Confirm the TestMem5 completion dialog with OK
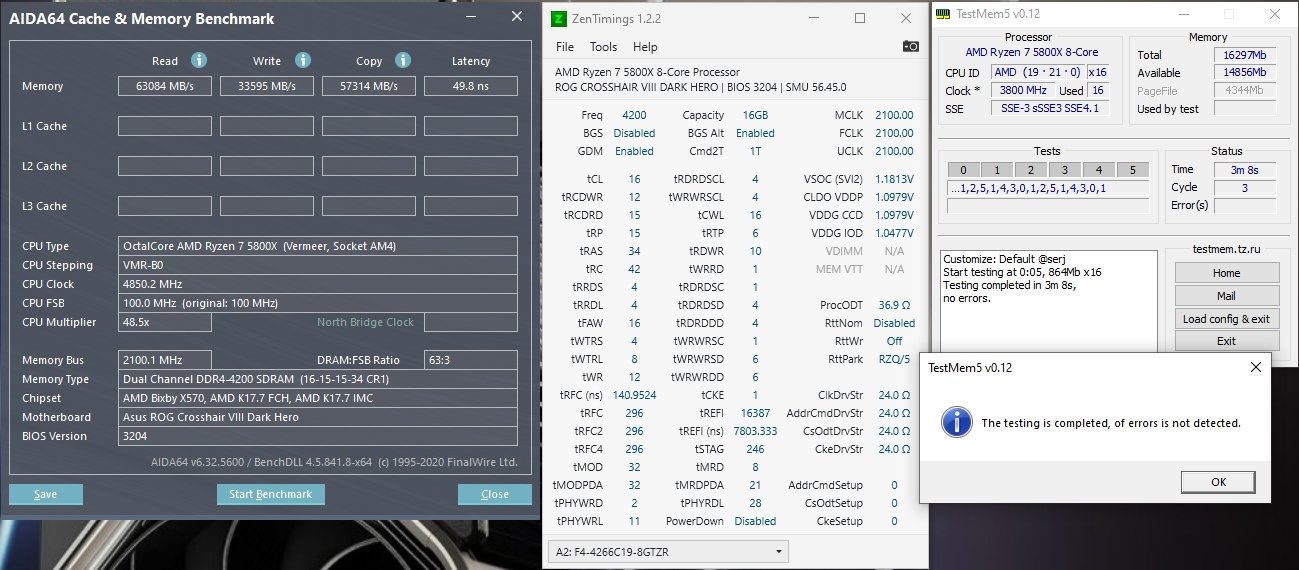 click(x=1218, y=482)
